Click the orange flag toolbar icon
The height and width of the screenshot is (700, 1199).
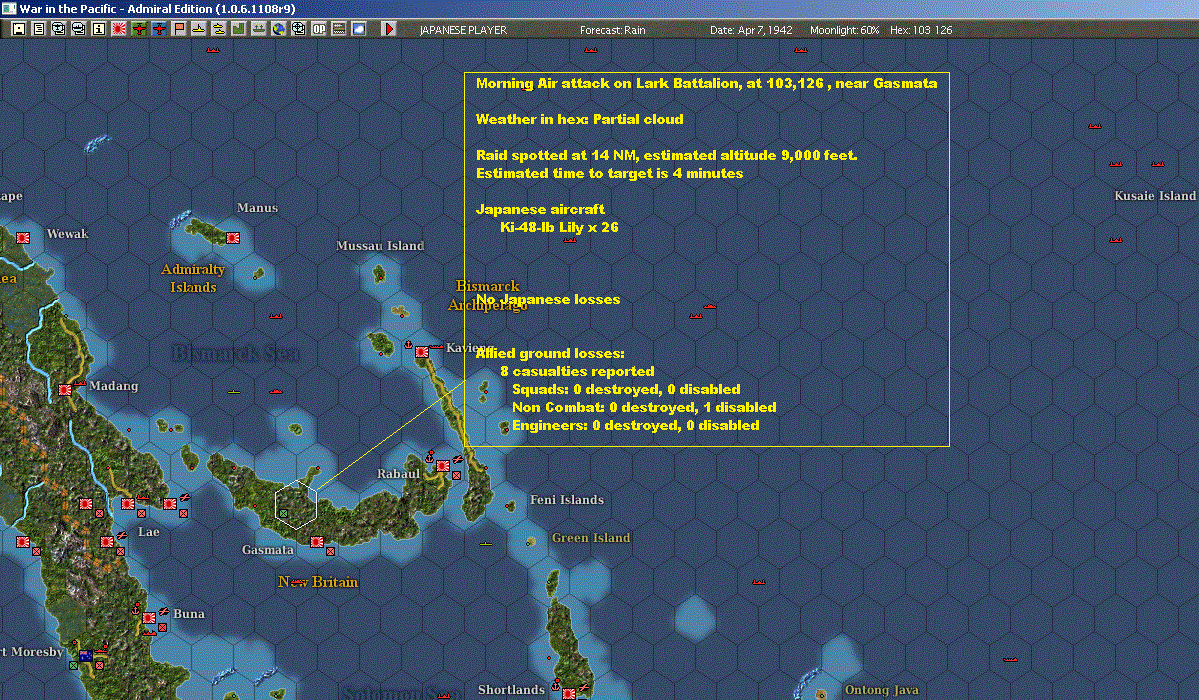point(178,29)
